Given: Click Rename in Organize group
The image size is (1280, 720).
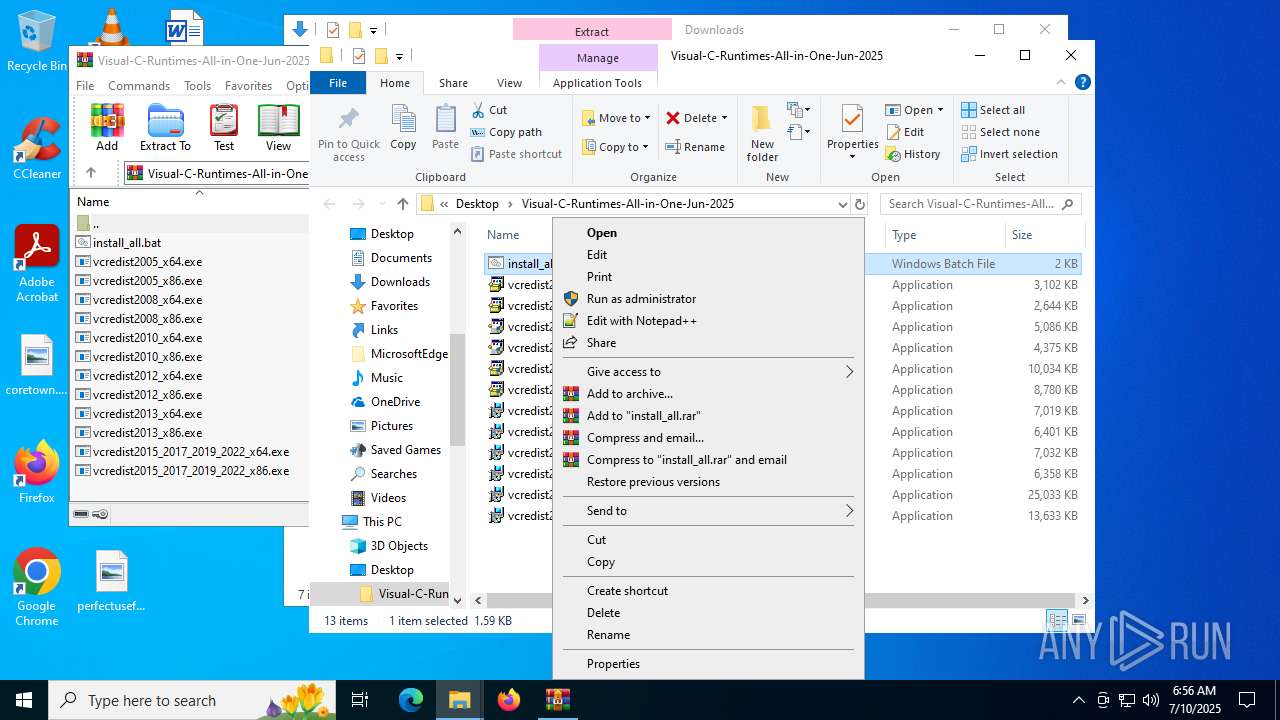Looking at the screenshot, I should (x=696, y=147).
